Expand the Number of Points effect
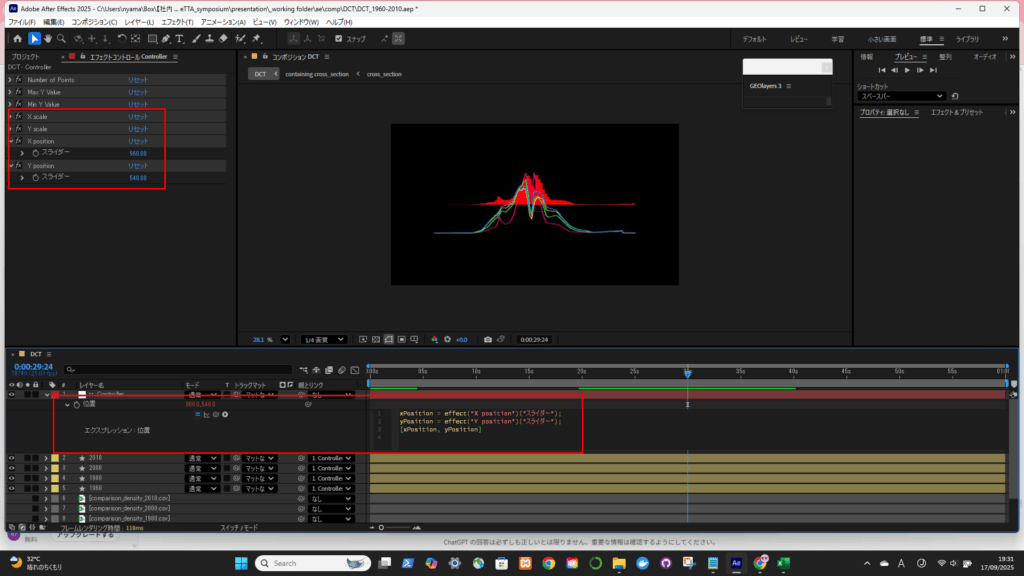Screen dimensions: 1024x576 [10, 79]
